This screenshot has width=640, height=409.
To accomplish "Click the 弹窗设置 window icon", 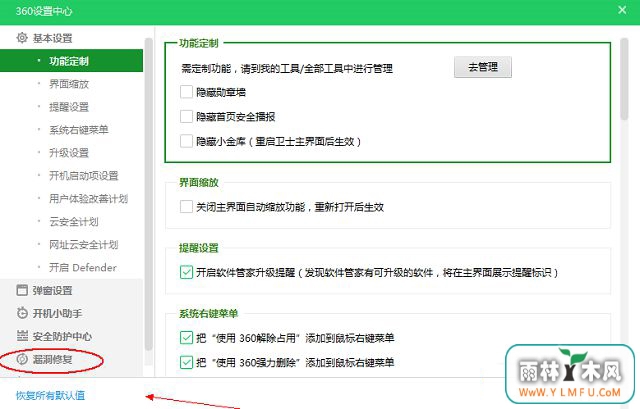I will click(x=22, y=290).
